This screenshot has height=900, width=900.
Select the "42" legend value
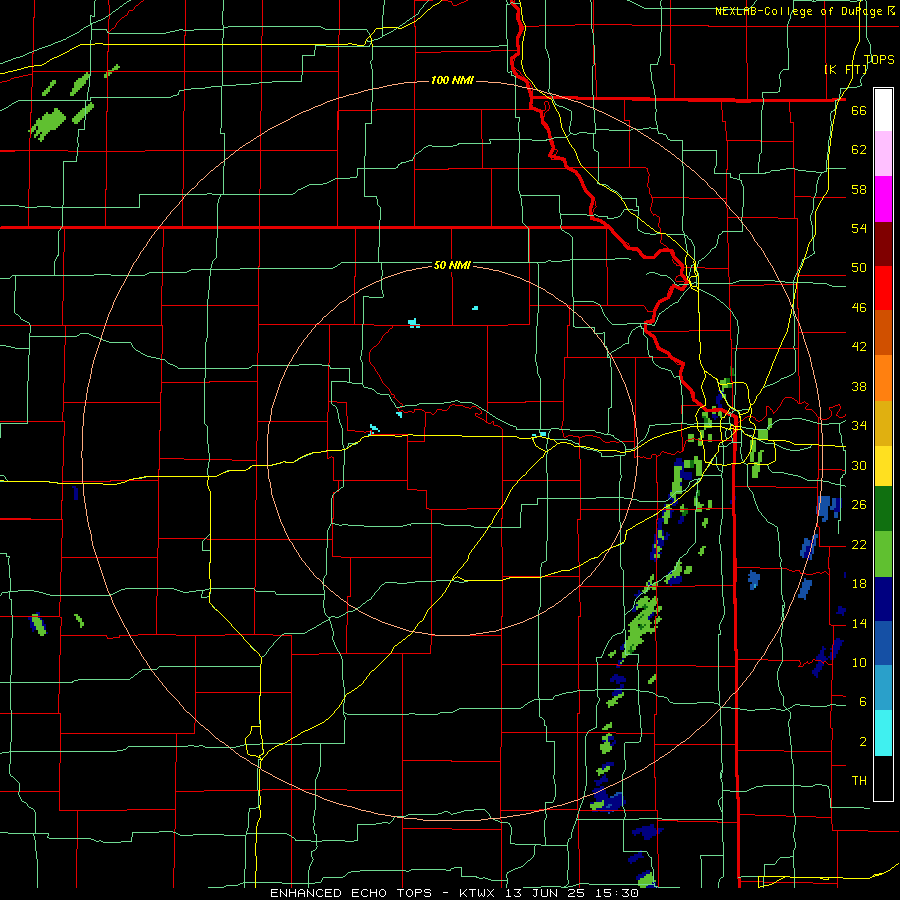(859, 347)
